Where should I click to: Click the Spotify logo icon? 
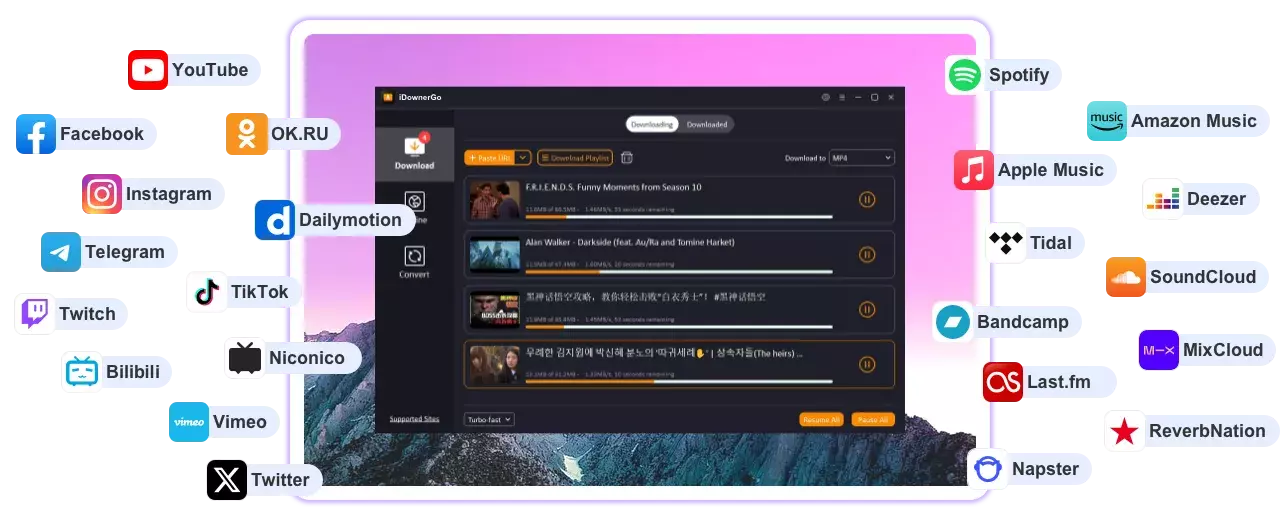(x=965, y=75)
